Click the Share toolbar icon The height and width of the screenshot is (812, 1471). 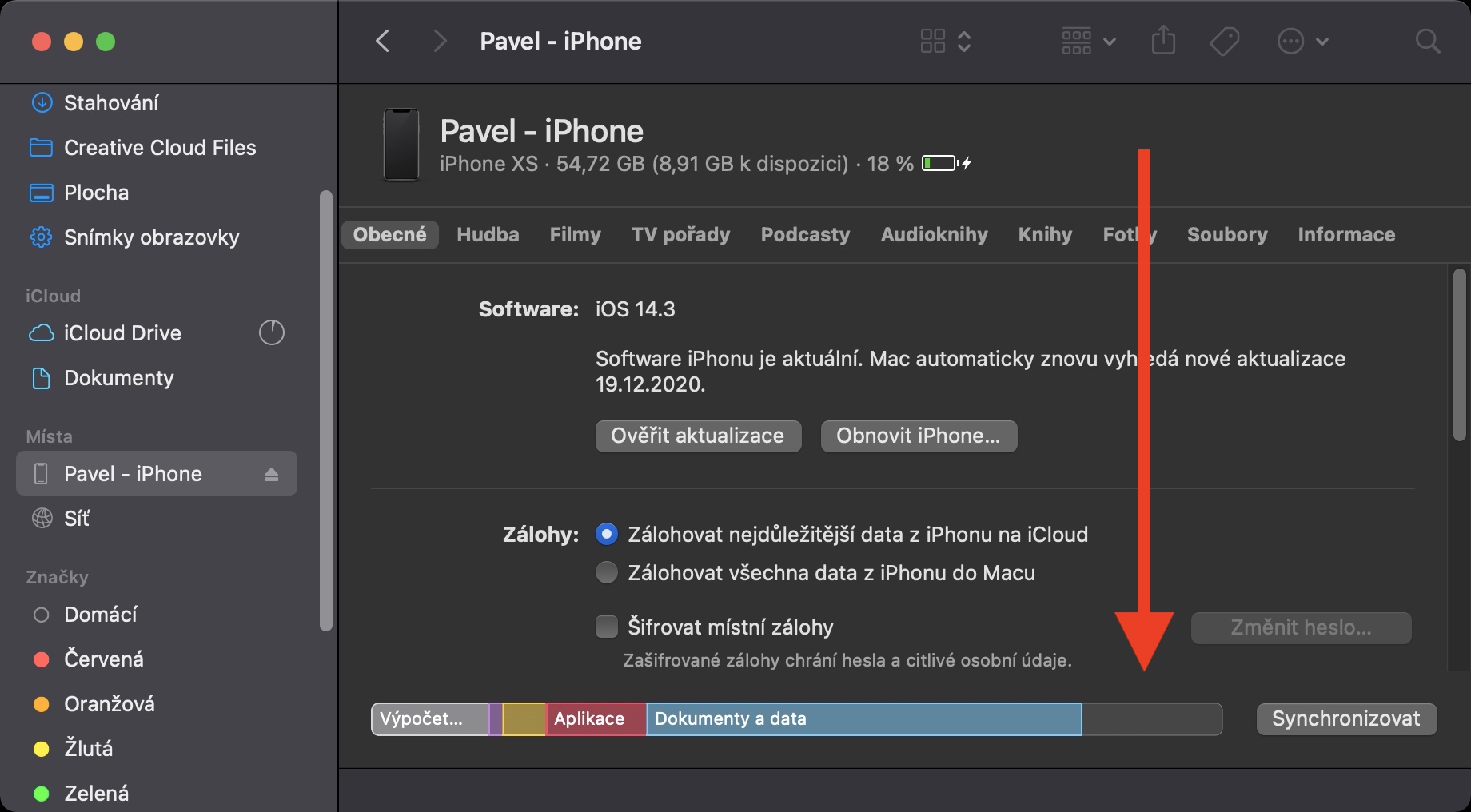coord(1163,41)
